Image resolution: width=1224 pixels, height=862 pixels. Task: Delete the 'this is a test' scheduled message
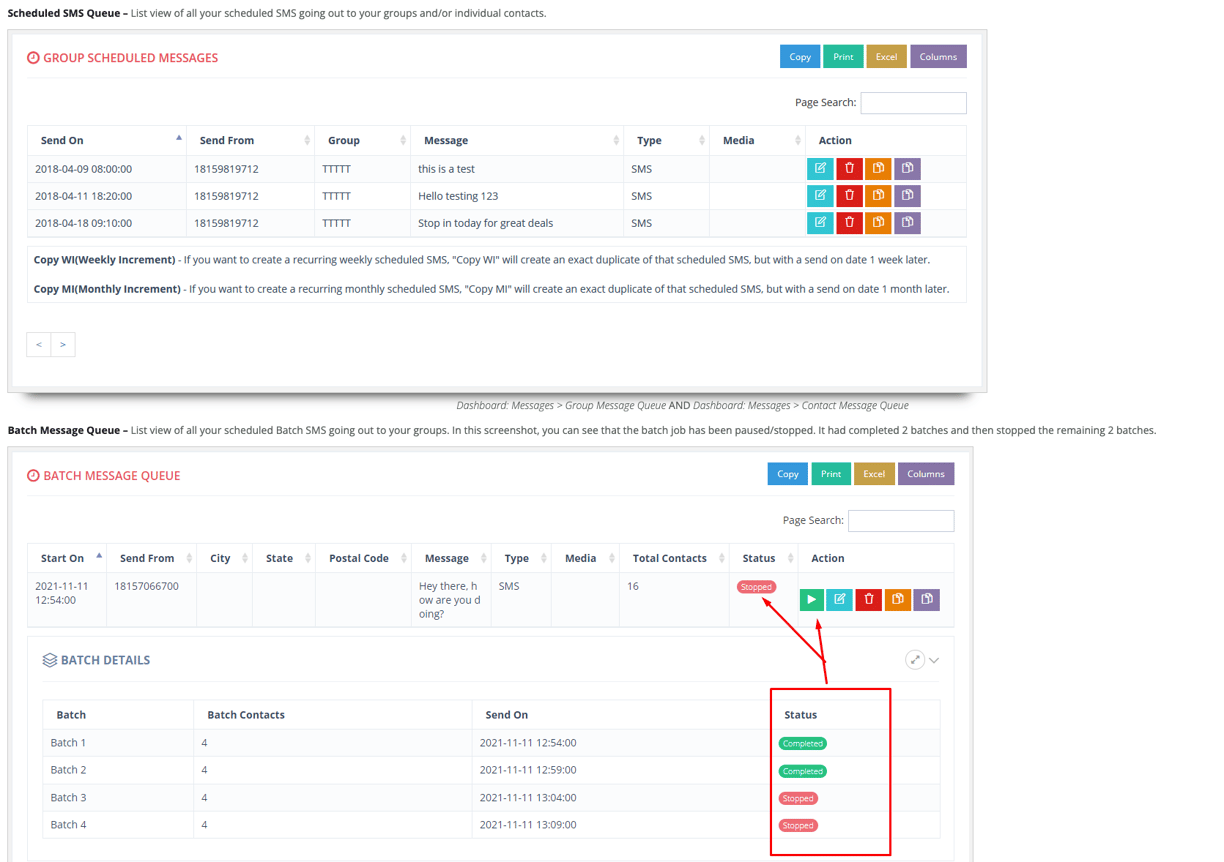[849, 168]
